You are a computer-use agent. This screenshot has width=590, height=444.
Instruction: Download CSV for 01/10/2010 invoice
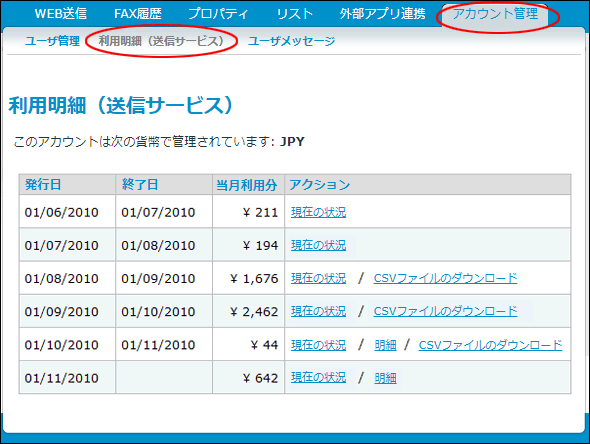click(490, 345)
